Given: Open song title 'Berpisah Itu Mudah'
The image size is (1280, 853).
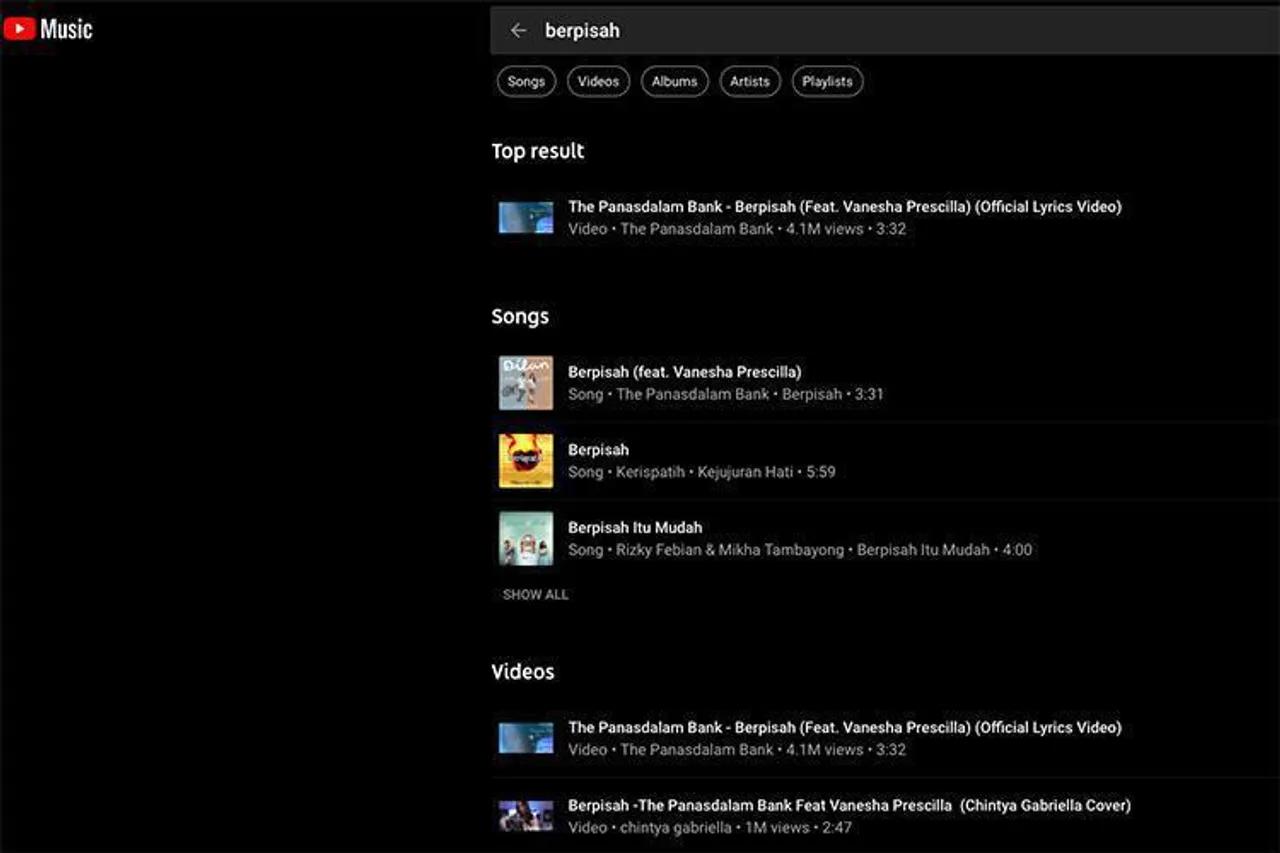Looking at the screenshot, I should pos(635,528).
